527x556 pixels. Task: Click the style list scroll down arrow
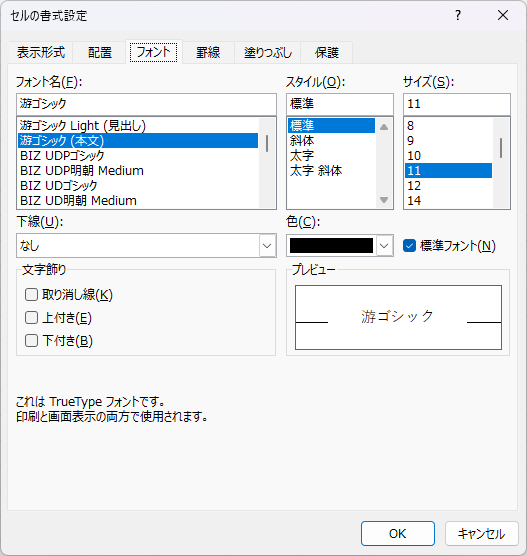[384, 200]
